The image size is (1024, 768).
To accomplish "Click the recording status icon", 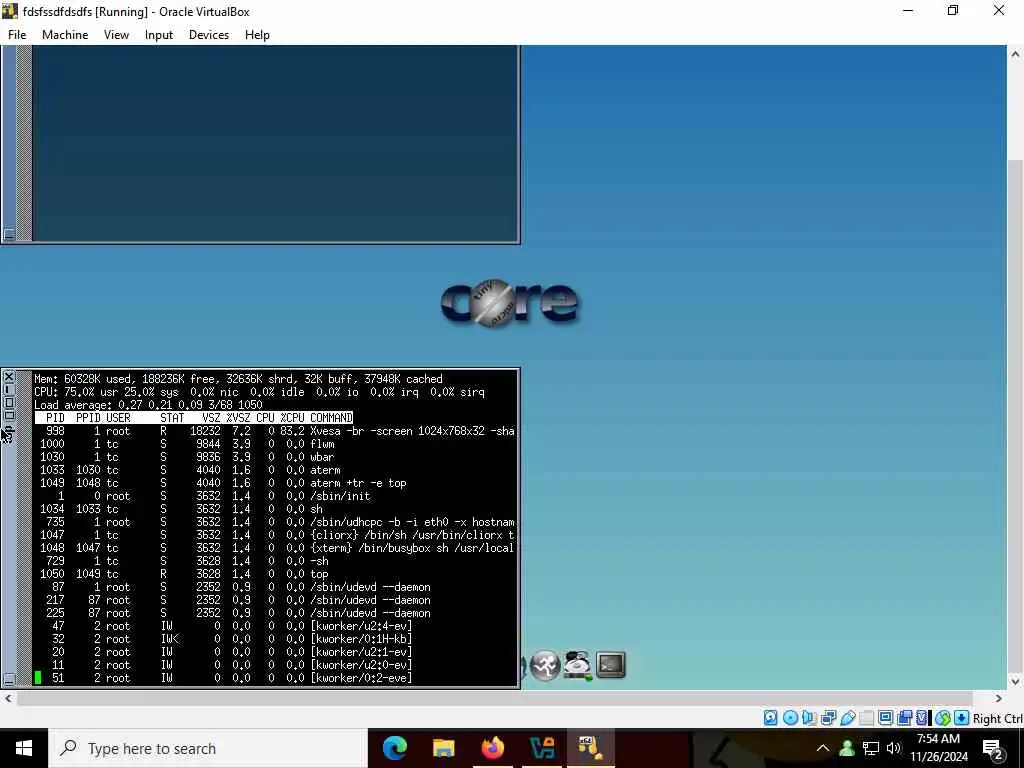I will coord(904,718).
